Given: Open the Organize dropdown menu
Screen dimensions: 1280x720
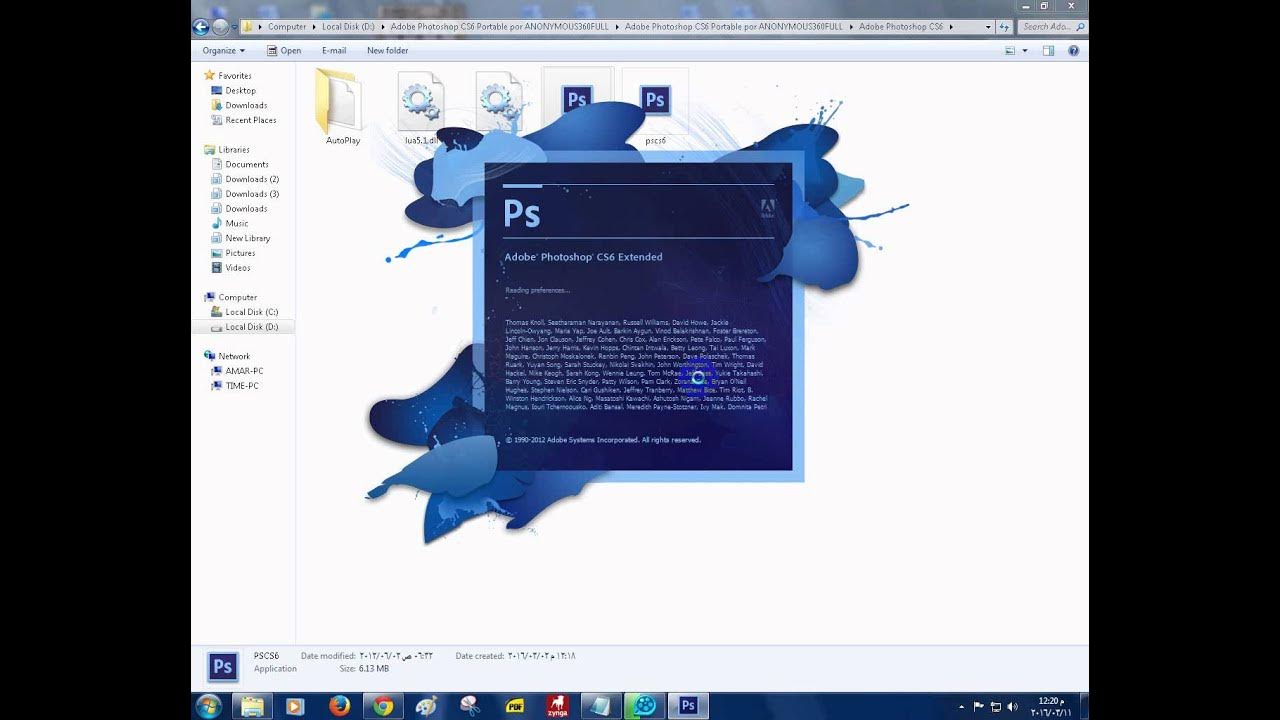Looking at the screenshot, I should click(x=223, y=50).
